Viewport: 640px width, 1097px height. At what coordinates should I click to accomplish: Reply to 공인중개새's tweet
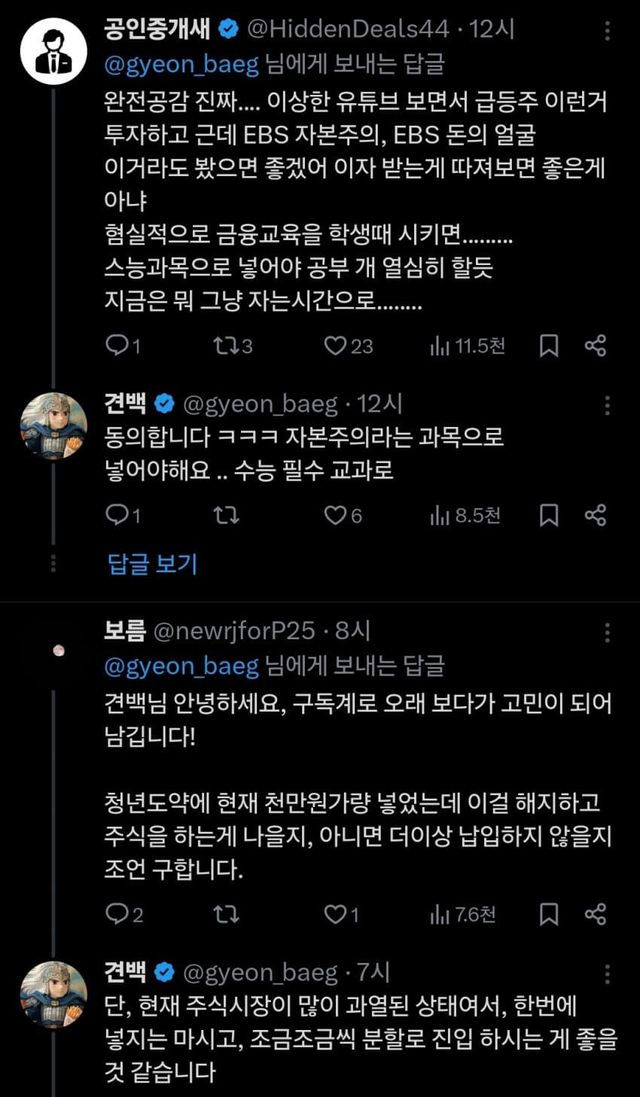[x=117, y=346]
